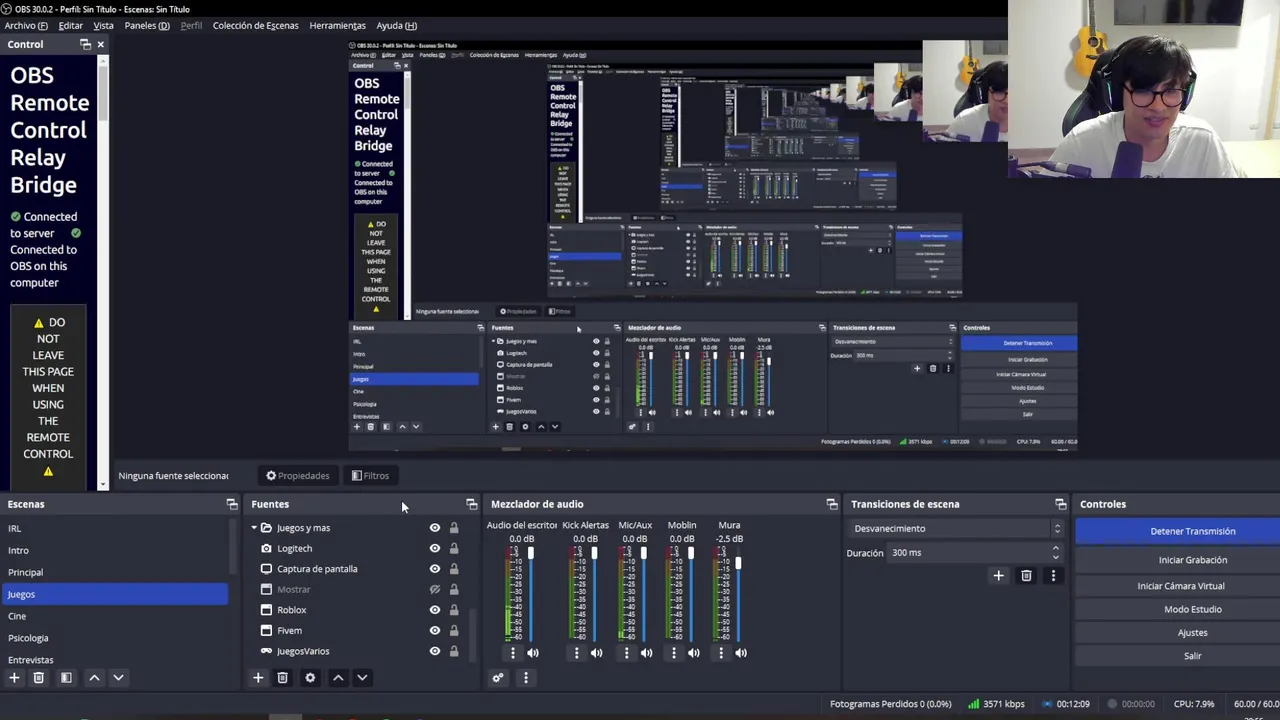Open the audio mixer menu dots beside the gears
The image size is (1280, 720).
coord(525,678)
